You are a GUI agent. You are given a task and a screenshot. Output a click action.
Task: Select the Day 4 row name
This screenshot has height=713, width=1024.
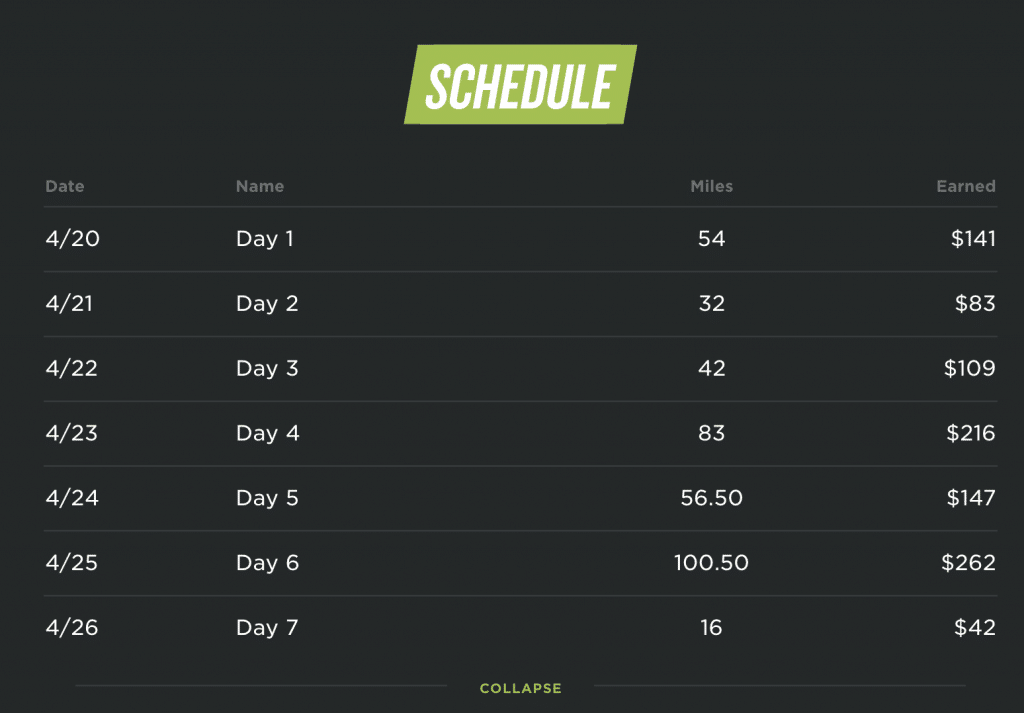(x=267, y=434)
